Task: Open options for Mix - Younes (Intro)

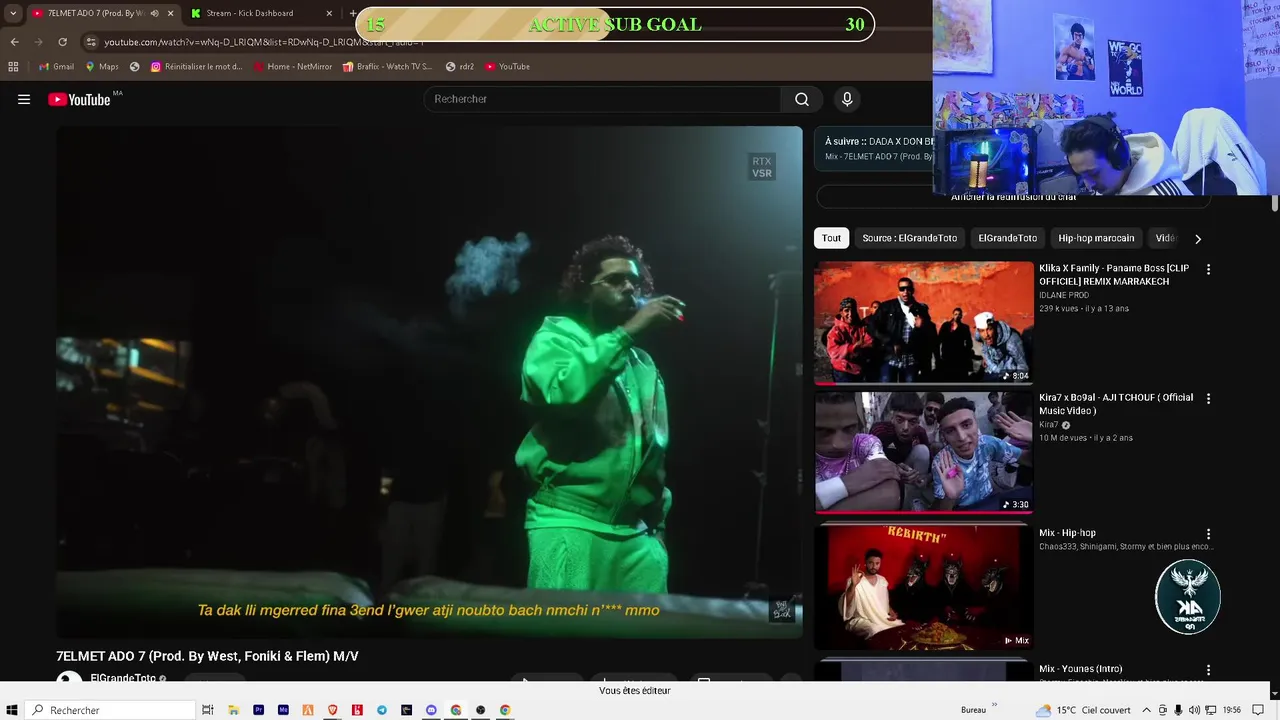Action: [1208, 670]
